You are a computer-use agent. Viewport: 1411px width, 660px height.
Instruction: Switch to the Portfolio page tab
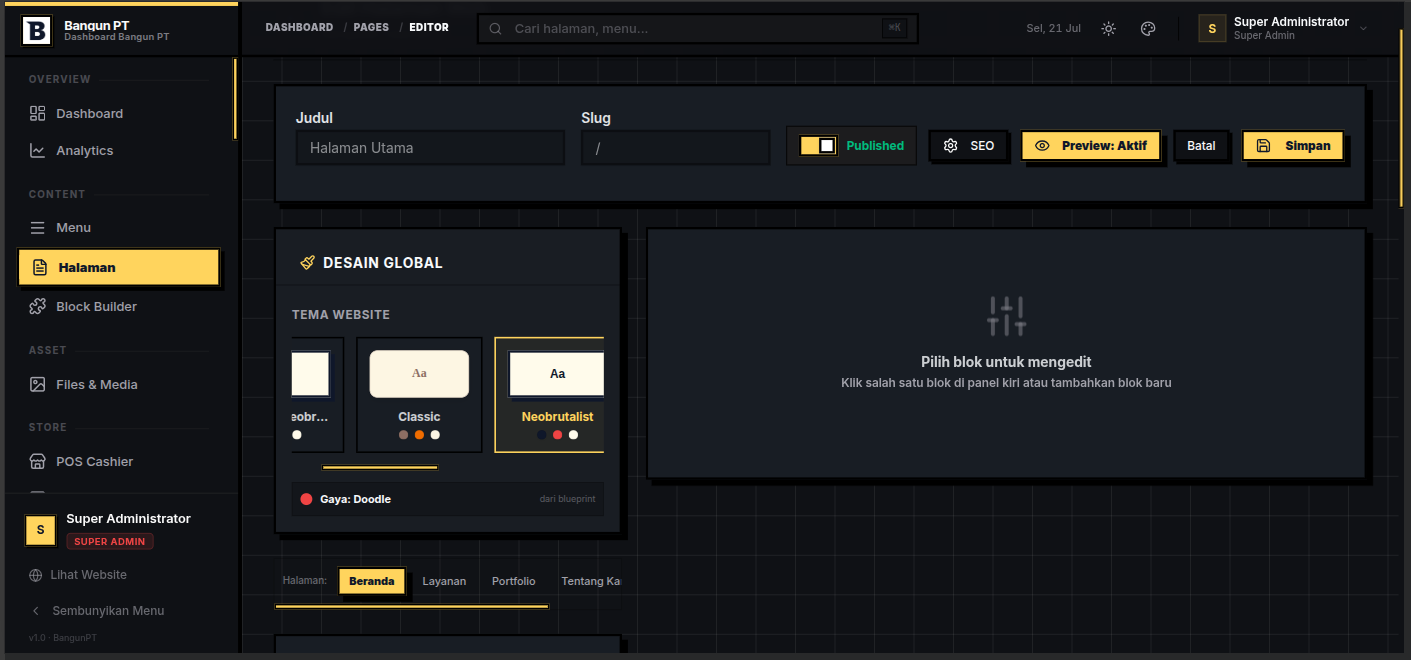(x=514, y=581)
